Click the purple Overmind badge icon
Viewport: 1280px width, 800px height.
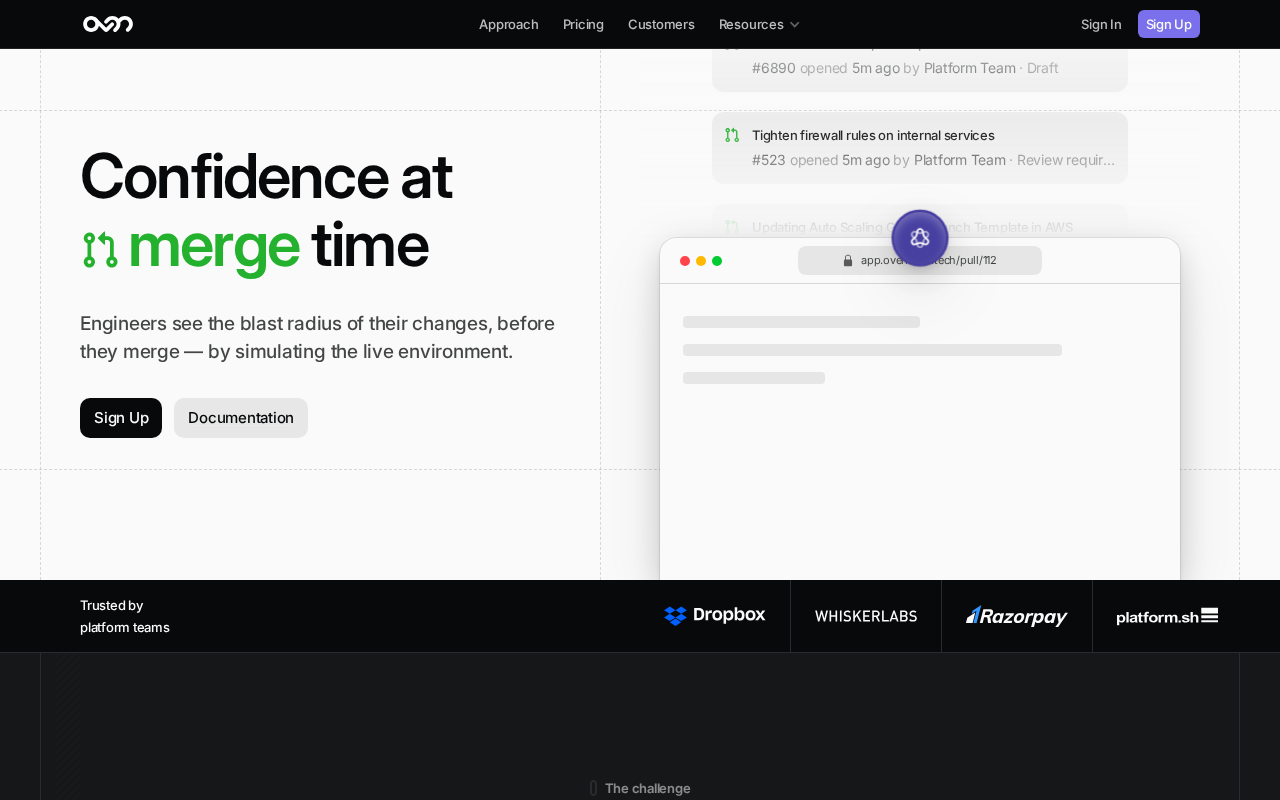pos(920,238)
